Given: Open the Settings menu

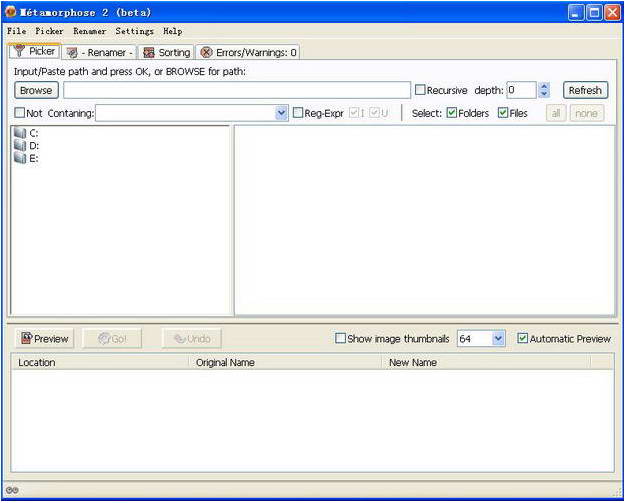Looking at the screenshot, I should pyautogui.click(x=134, y=31).
